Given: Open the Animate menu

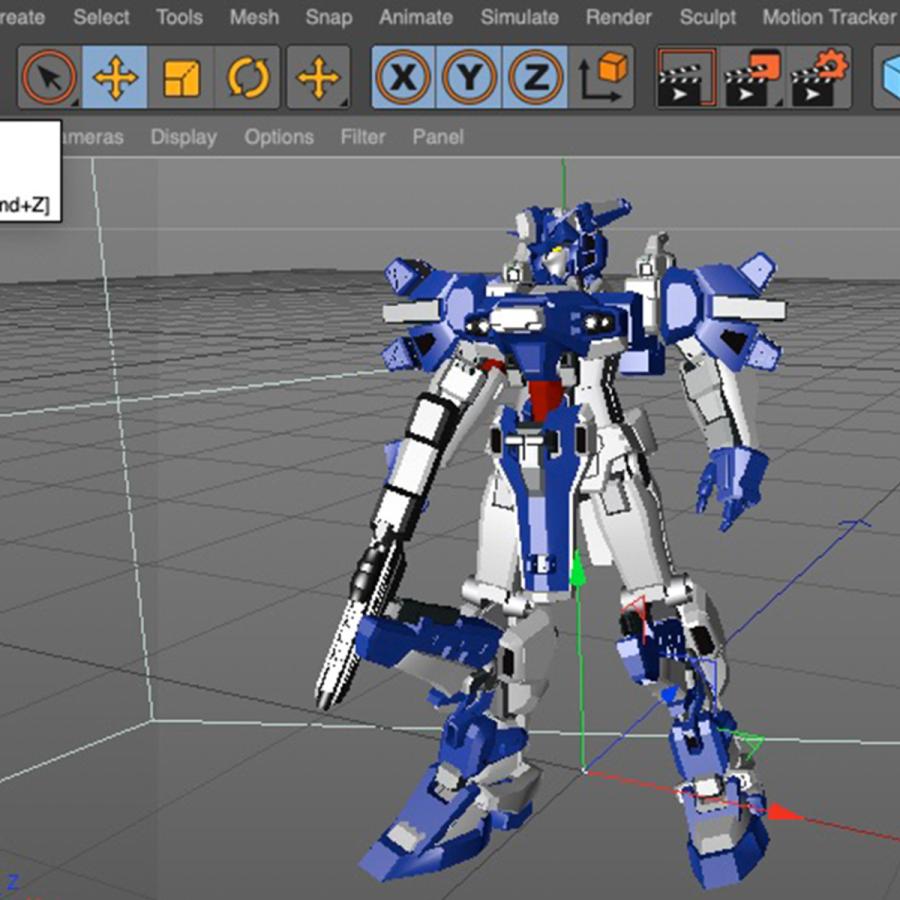Looking at the screenshot, I should pyautogui.click(x=416, y=17).
